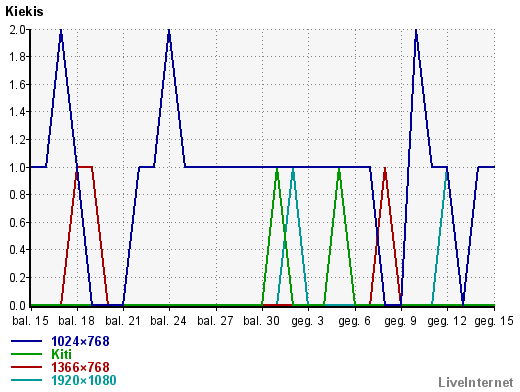This screenshot has height=392, width=520.
Task: Click the Kiekis chart title
Action: 24,12
